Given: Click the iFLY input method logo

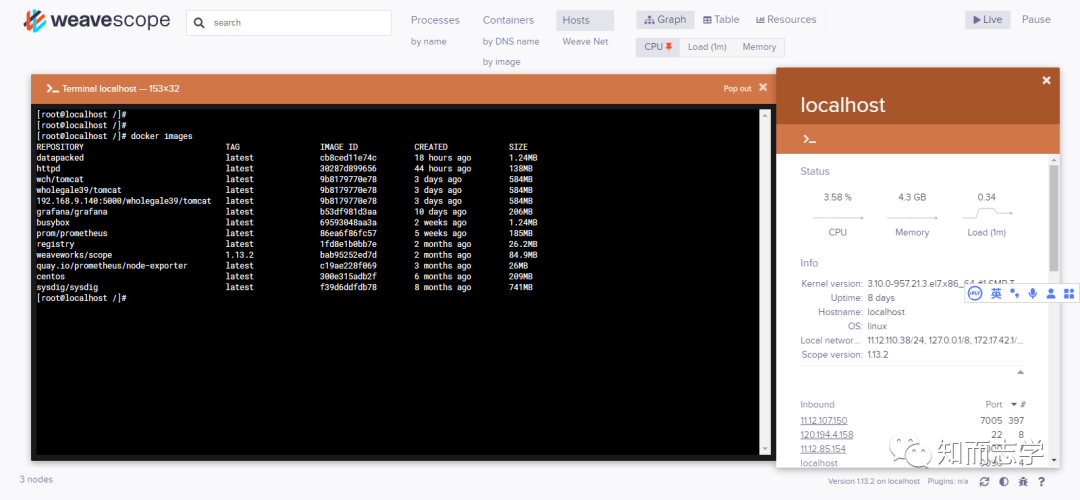Looking at the screenshot, I should 974,293.
